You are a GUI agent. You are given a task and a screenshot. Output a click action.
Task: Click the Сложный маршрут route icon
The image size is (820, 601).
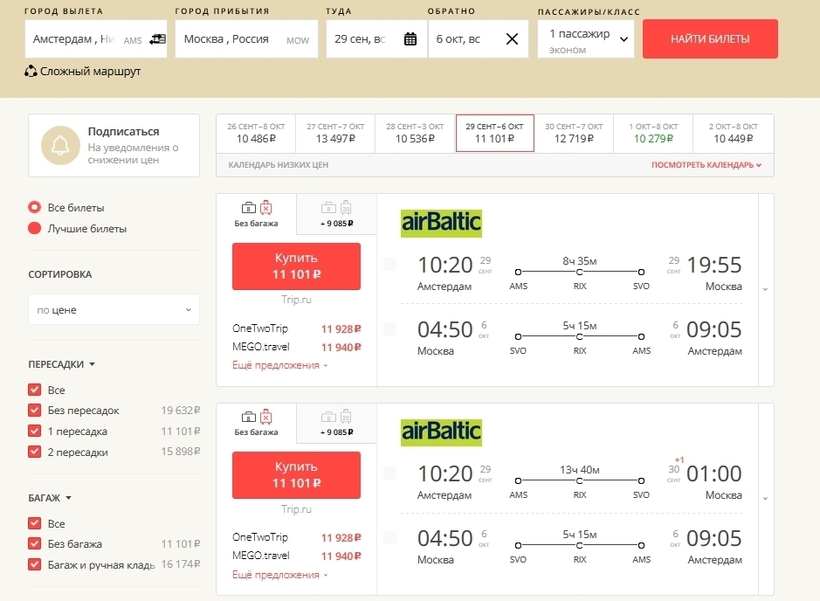[x=31, y=72]
